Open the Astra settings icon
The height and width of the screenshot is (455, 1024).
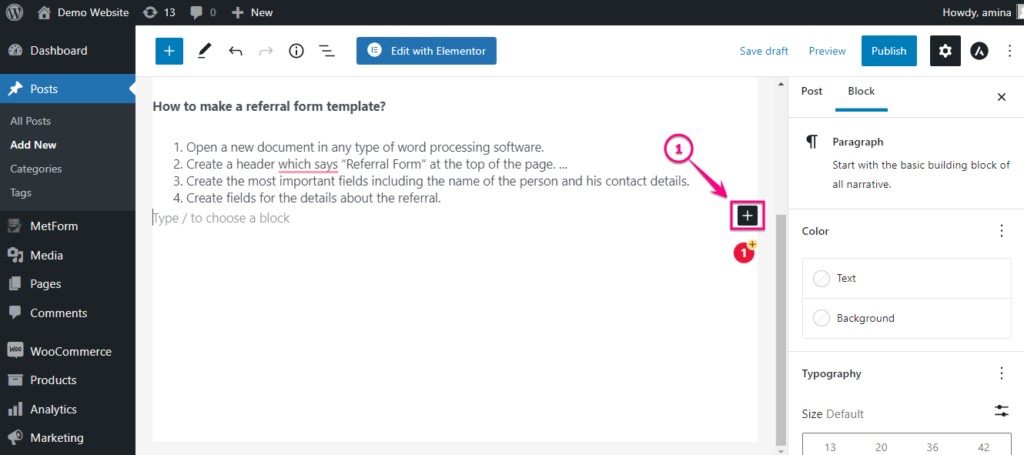click(978, 51)
